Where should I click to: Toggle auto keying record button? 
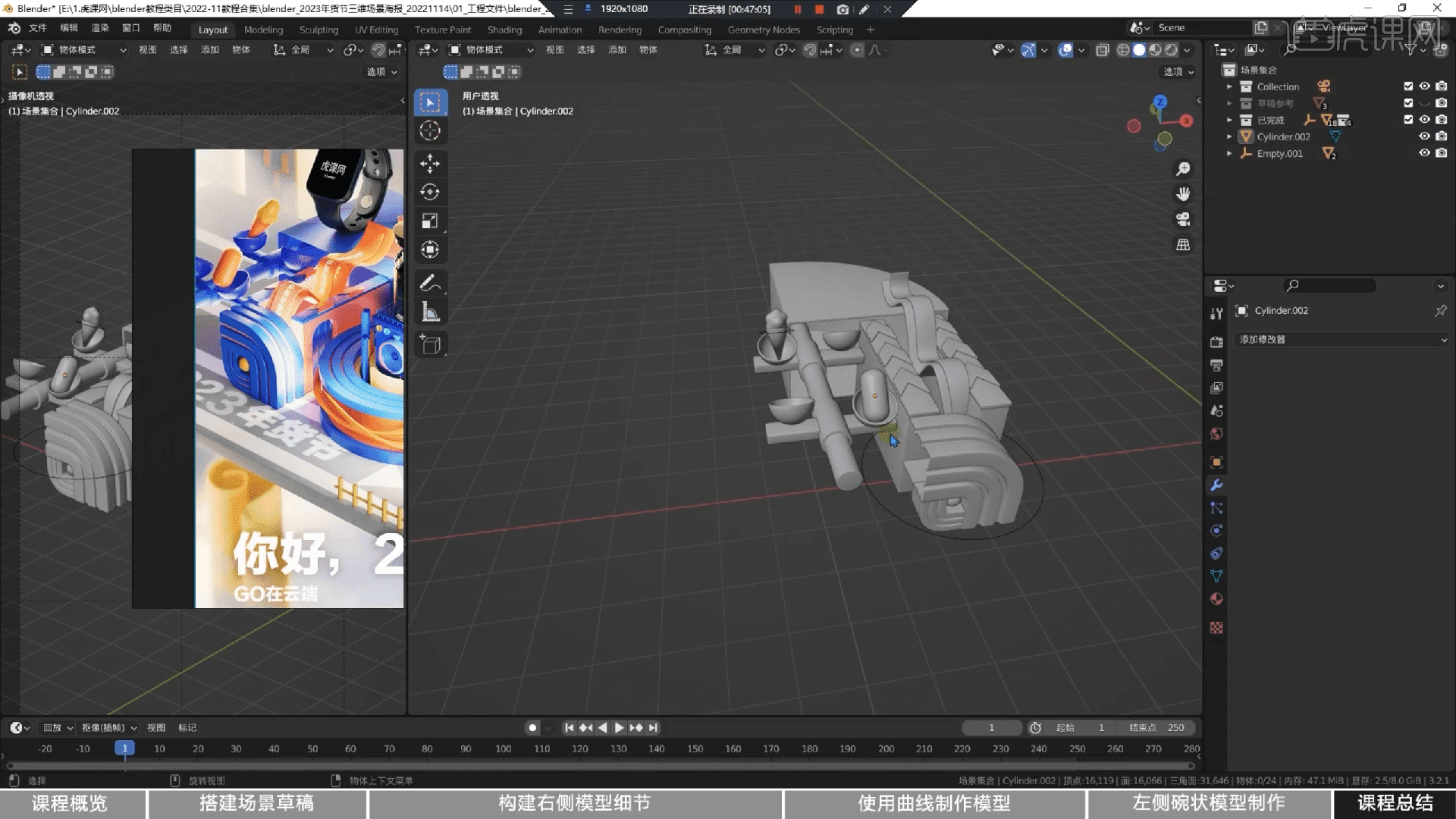[532, 728]
